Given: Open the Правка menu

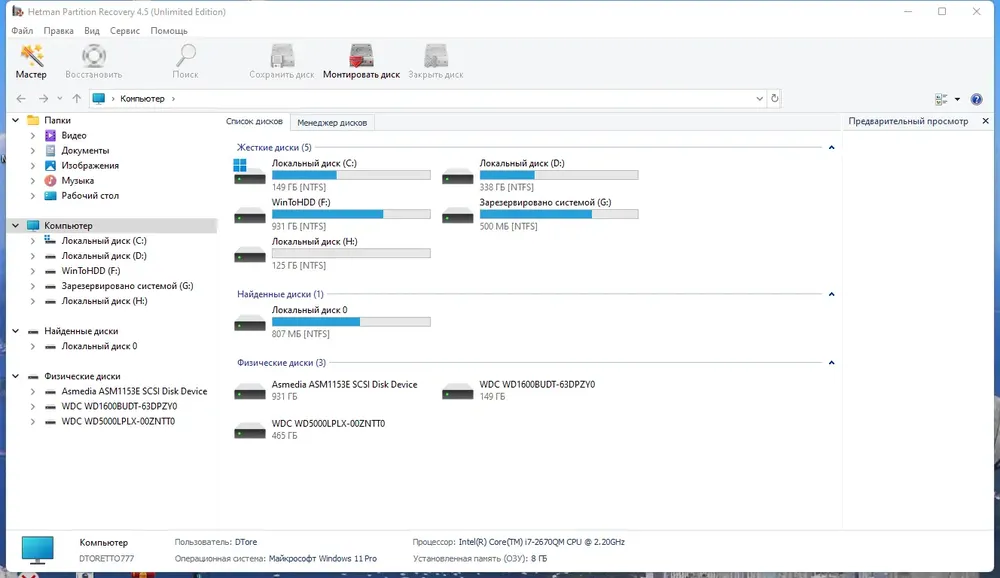Looking at the screenshot, I should pos(58,31).
